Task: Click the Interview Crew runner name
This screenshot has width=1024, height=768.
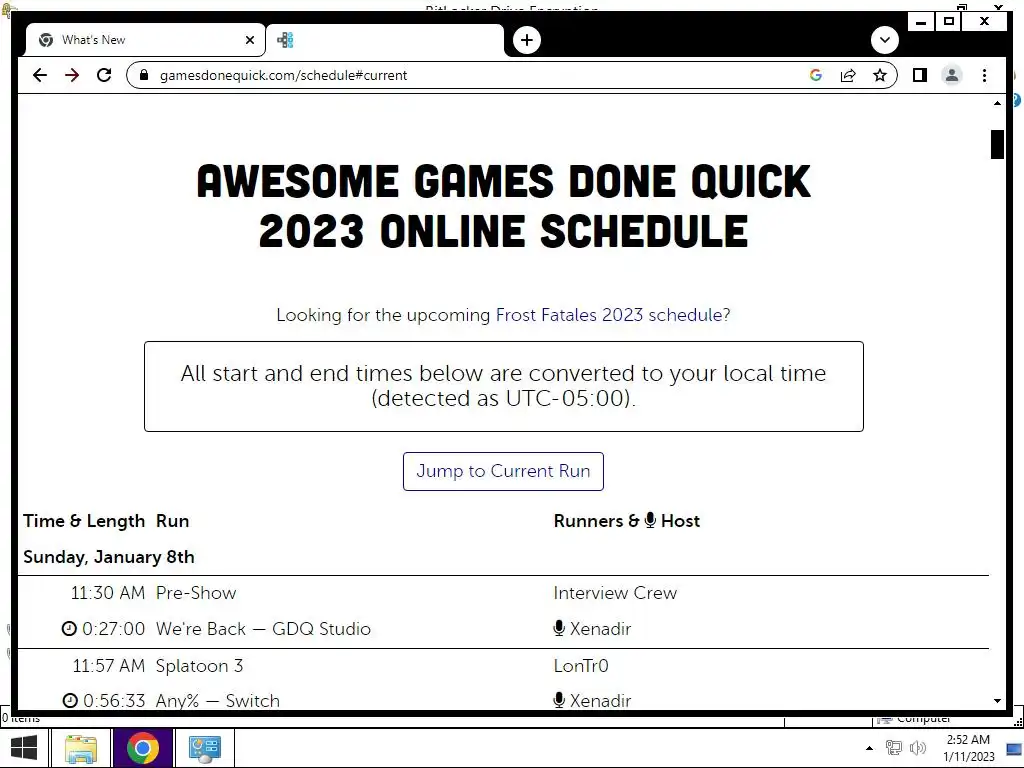Action: click(x=615, y=593)
